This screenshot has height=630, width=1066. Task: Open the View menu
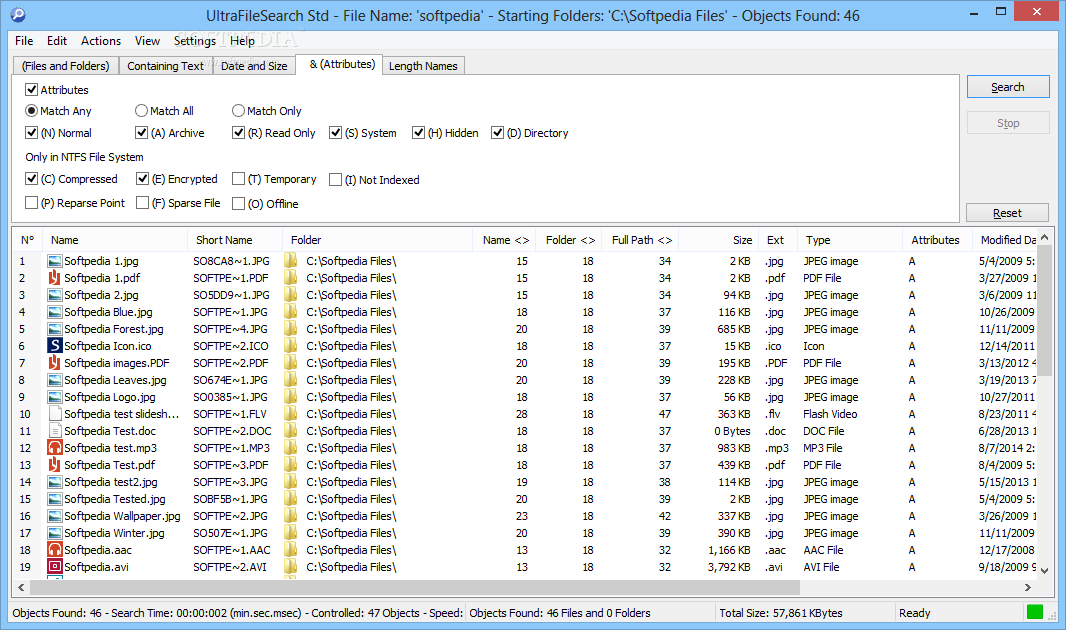(147, 41)
